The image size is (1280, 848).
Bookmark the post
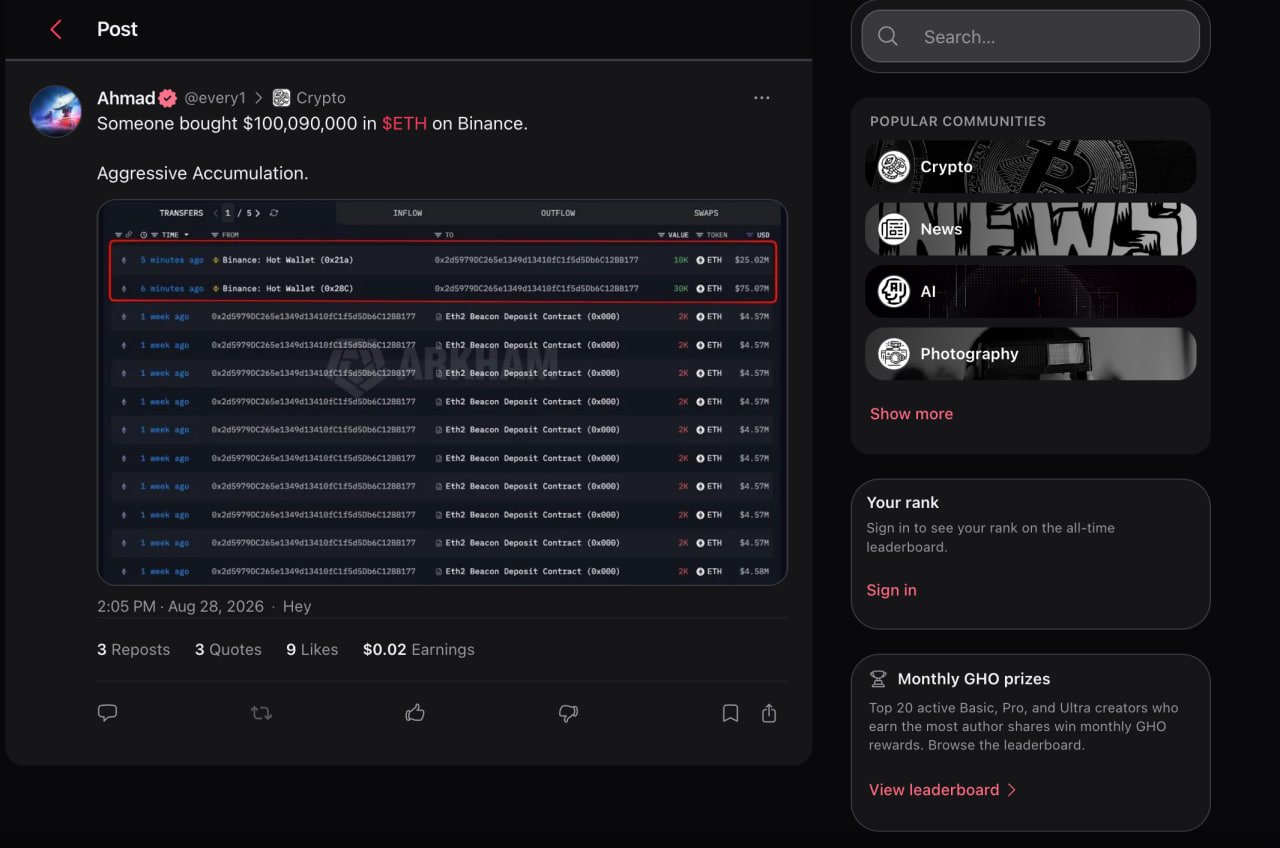pos(731,713)
